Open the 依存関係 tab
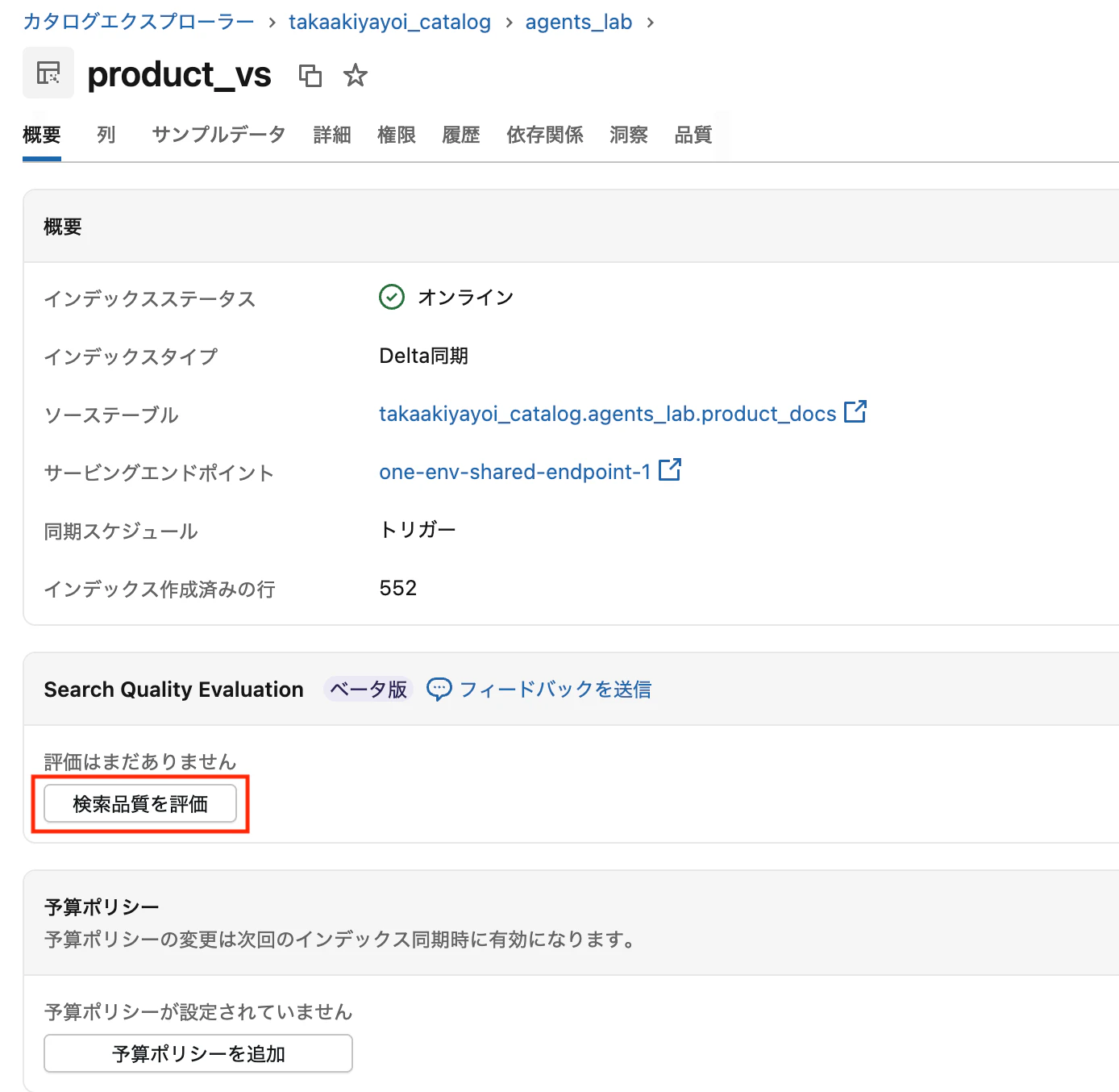 pyautogui.click(x=544, y=135)
